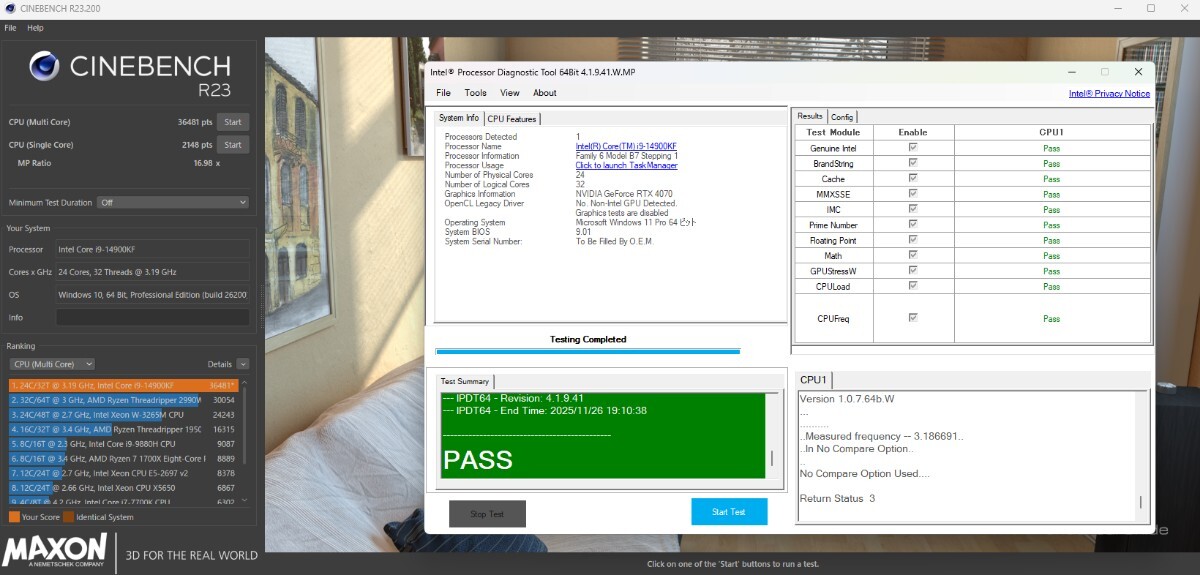This screenshot has height=575, width=1200.
Task: Open Cinebench Help menu
Action: coord(35,28)
